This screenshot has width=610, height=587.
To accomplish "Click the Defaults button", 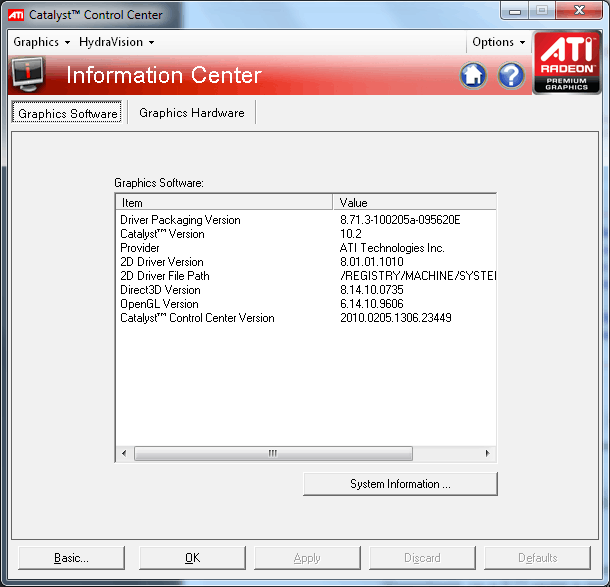I will (x=537, y=558).
